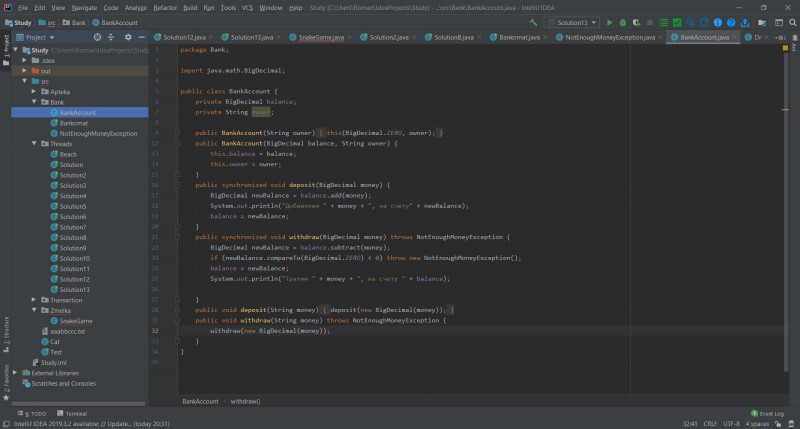
Task: Click the blue magnifier toolbar icon
Action: (x=690, y=22)
